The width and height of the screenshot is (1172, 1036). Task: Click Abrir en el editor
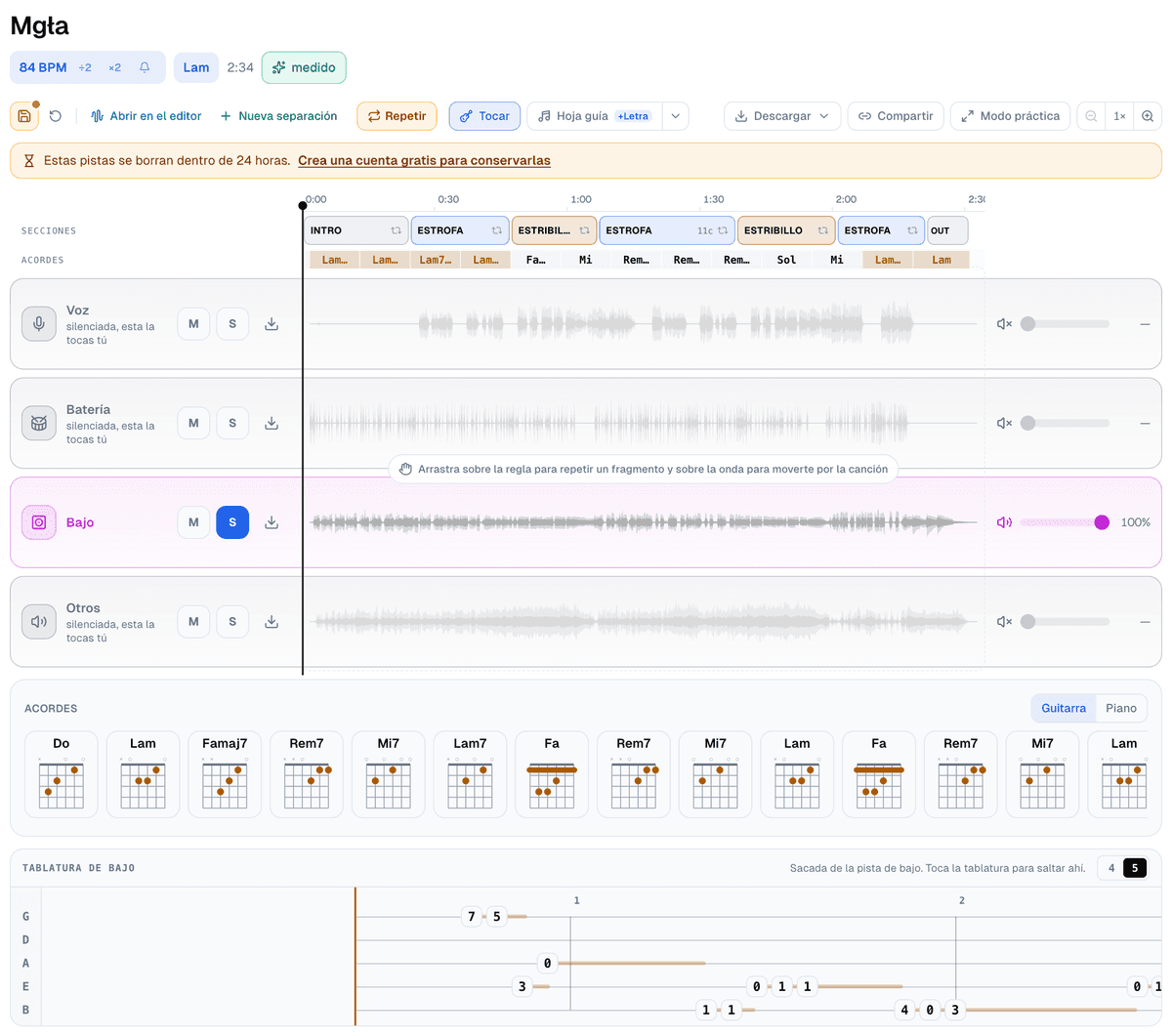146,116
